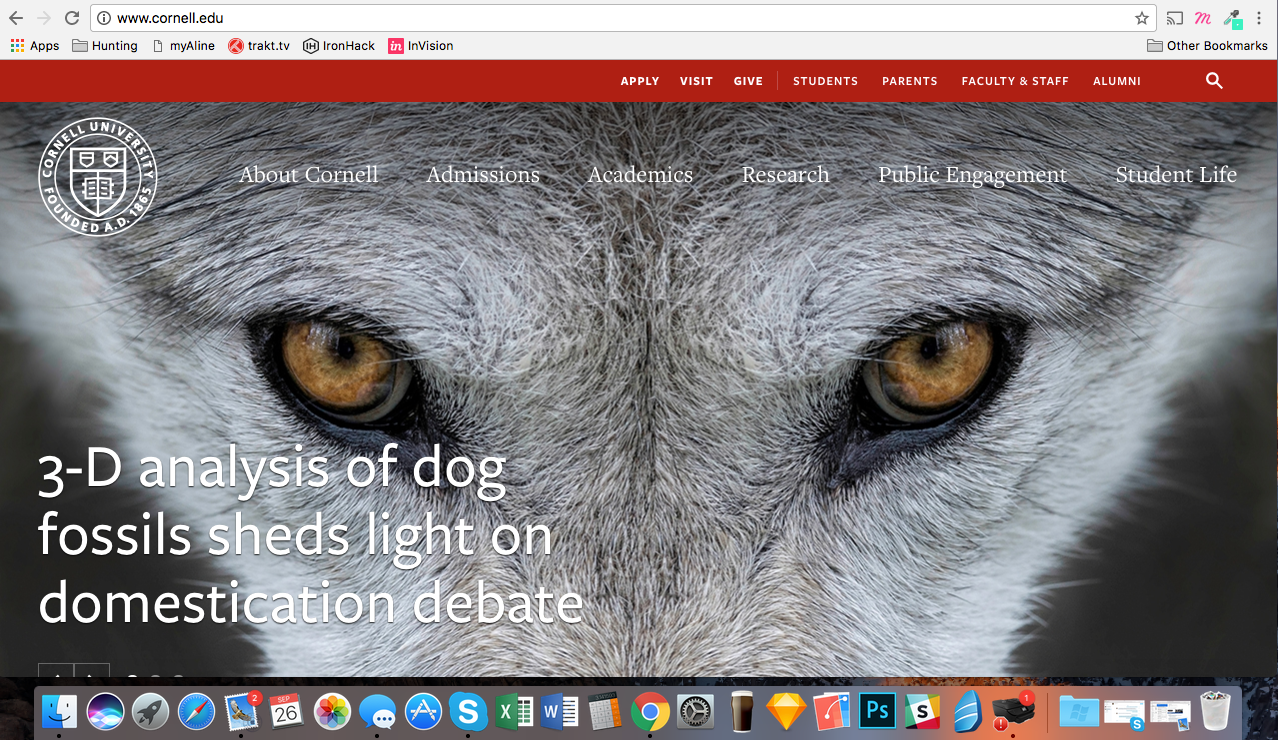Image resolution: width=1278 pixels, height=740 pixels.
Task: Click the site information icon in address bar
Action: pos(104,18)
